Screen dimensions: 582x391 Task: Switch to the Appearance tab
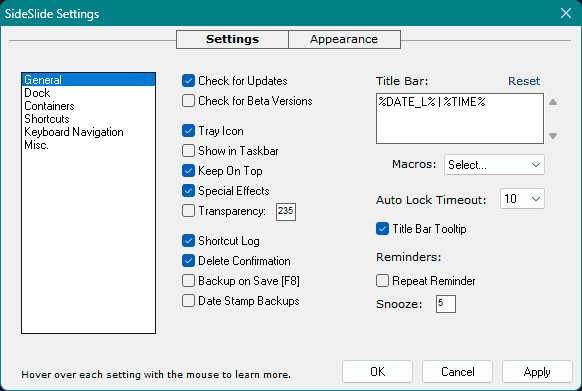[344, 39]
